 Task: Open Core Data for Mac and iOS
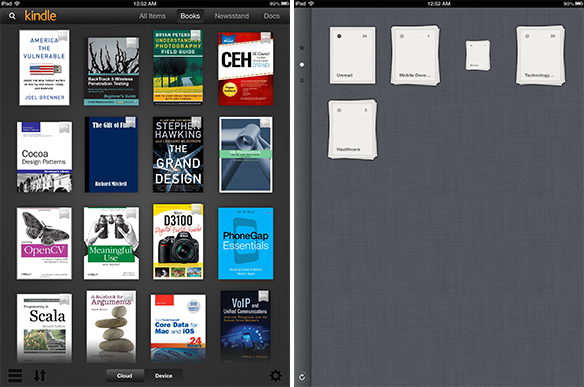(x=178, y=328)
